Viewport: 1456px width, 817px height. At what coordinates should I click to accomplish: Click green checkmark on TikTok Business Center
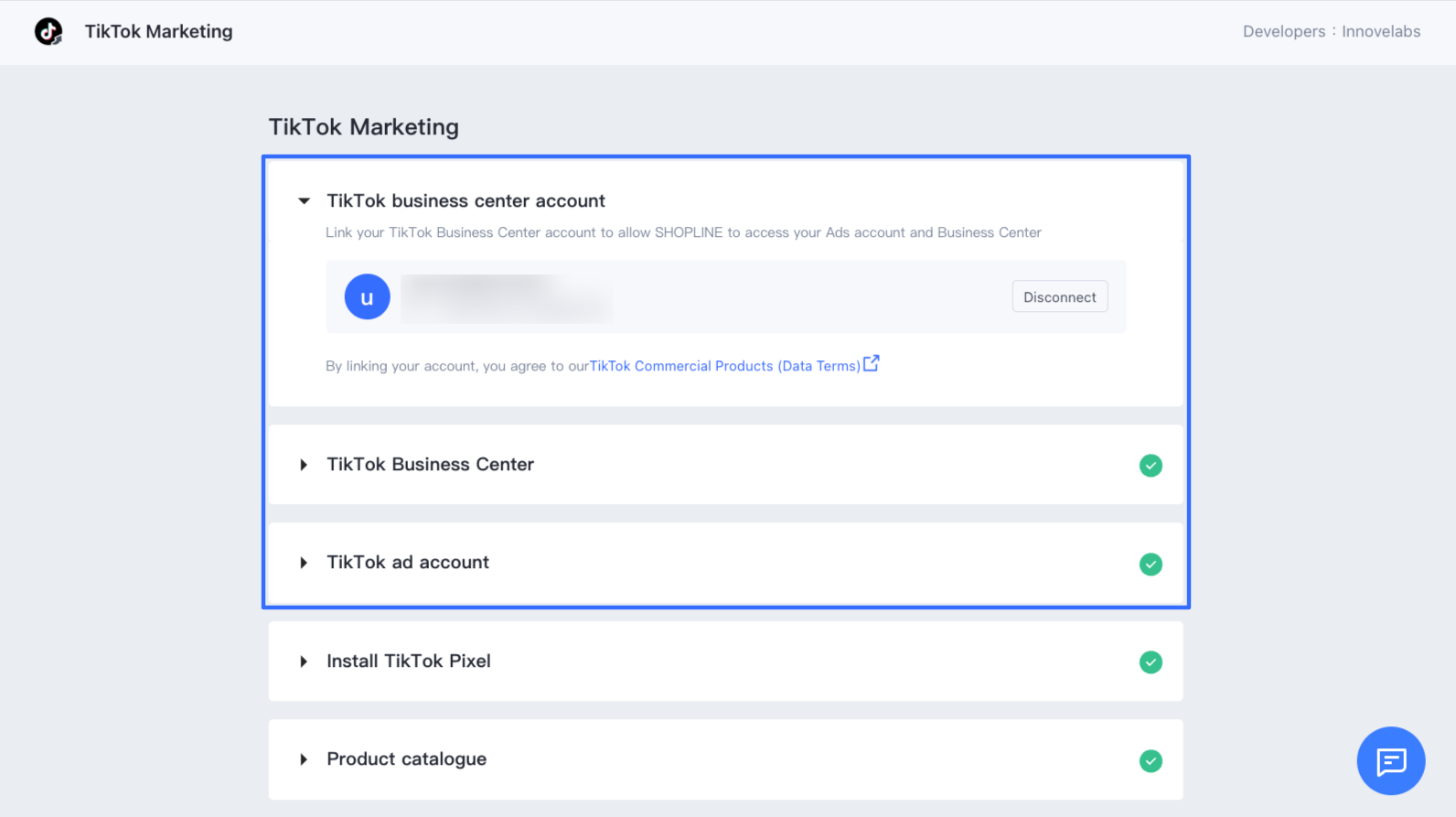[x=1151, y=466]
